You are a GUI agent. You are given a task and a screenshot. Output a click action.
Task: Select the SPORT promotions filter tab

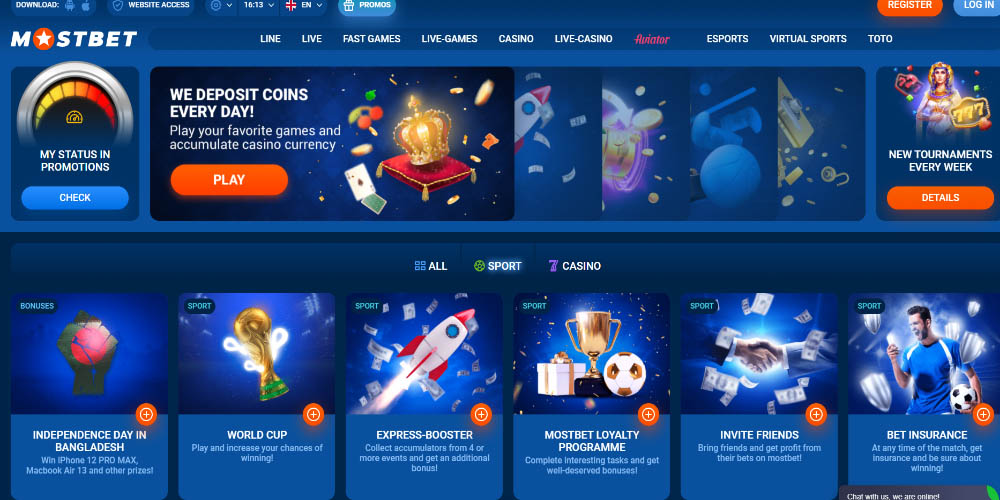[497, 266]
